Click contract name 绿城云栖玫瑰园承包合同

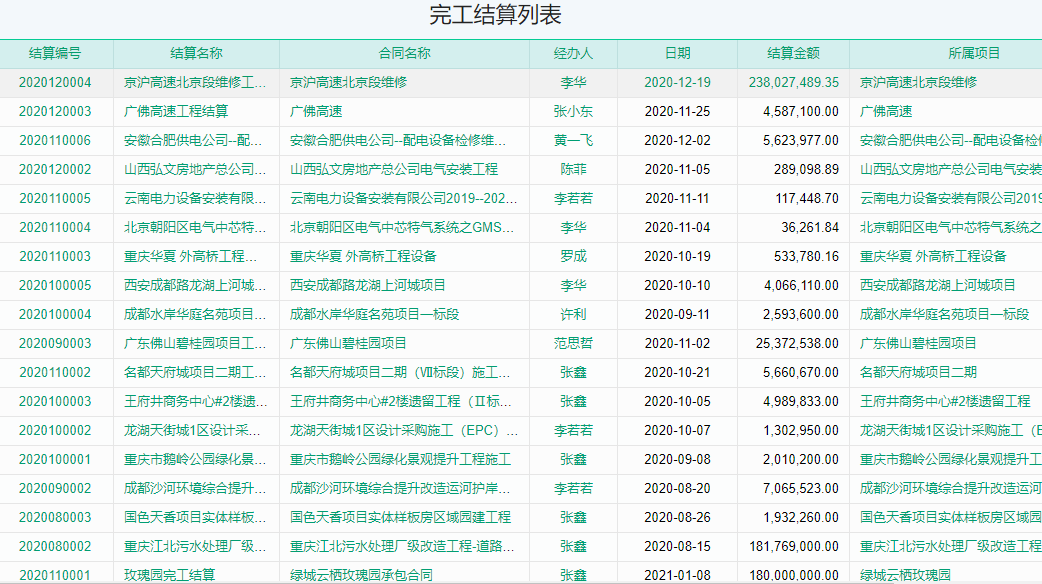tap(361, 575)
